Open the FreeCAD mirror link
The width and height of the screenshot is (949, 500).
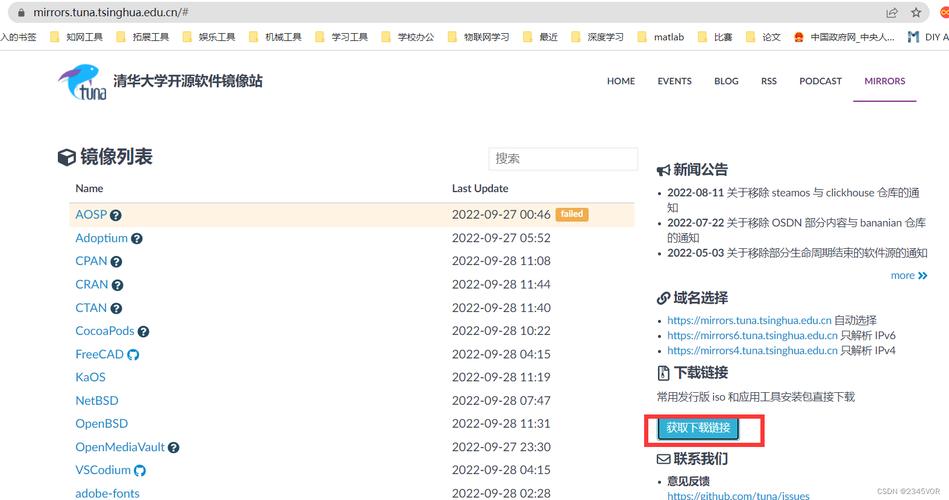point(99,354)
